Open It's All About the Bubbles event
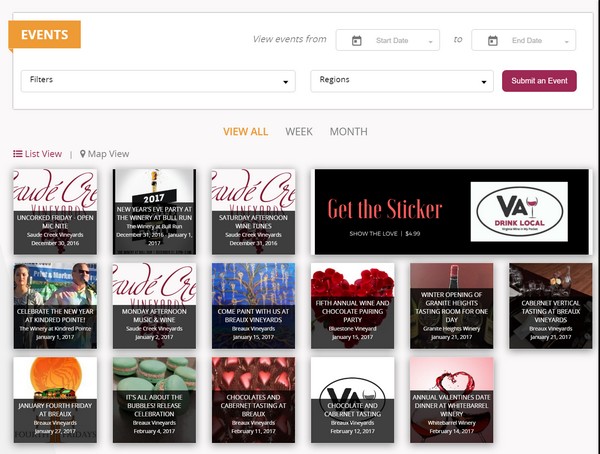600x454 pixels. (x=154, y=400)
